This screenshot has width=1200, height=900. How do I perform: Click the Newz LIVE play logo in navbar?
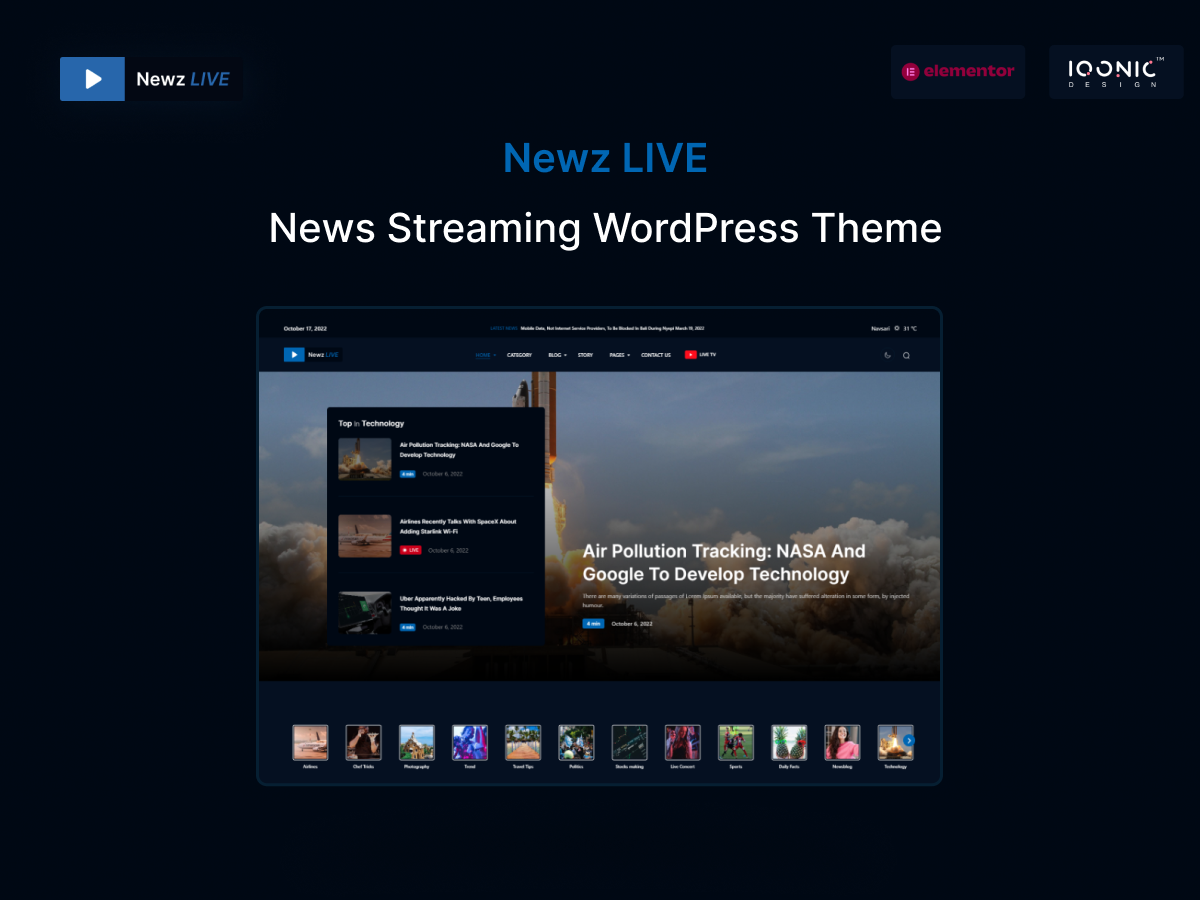pos(294,354)
